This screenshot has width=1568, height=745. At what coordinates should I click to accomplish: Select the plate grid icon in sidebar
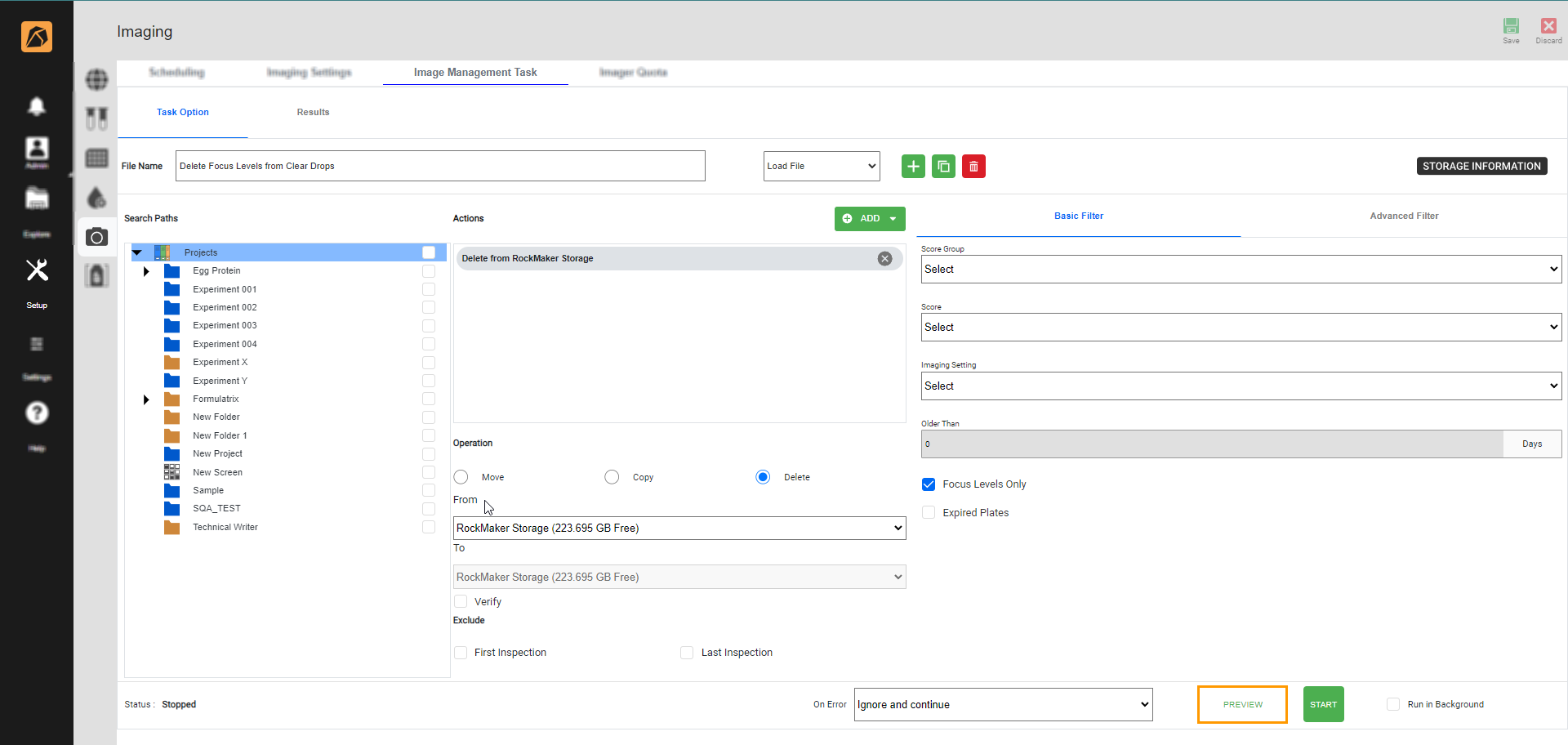pos(96,158)
